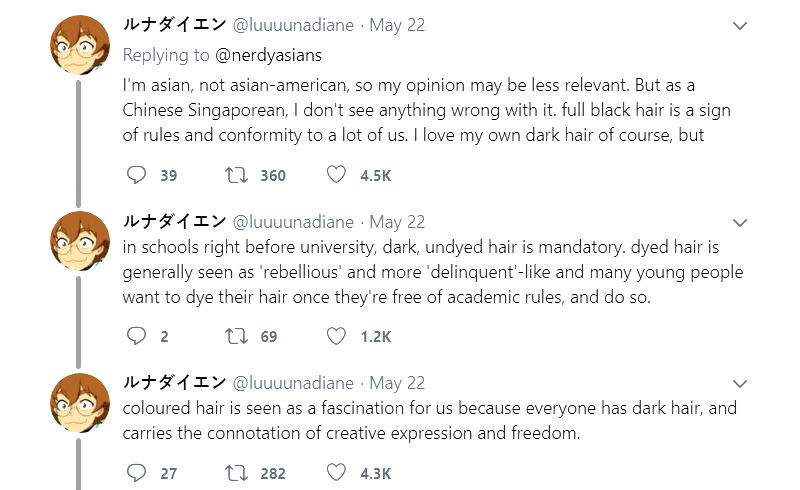Screen dimensions: 800x490
Task: Retweet the tweet with 69 retweets
Action: 237,336
